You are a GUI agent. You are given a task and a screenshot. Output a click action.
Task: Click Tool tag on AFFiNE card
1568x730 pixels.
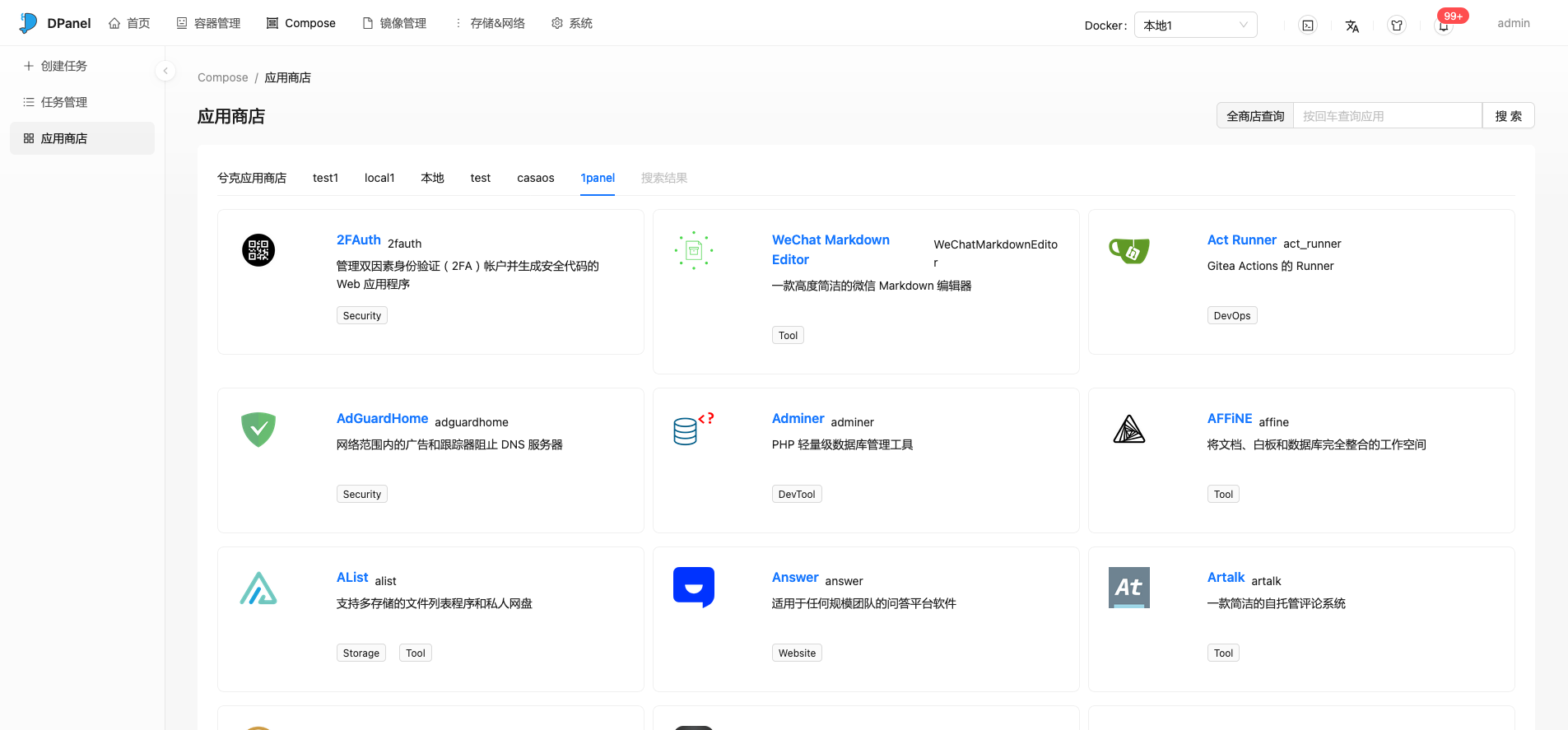(x=1223, y=494)
